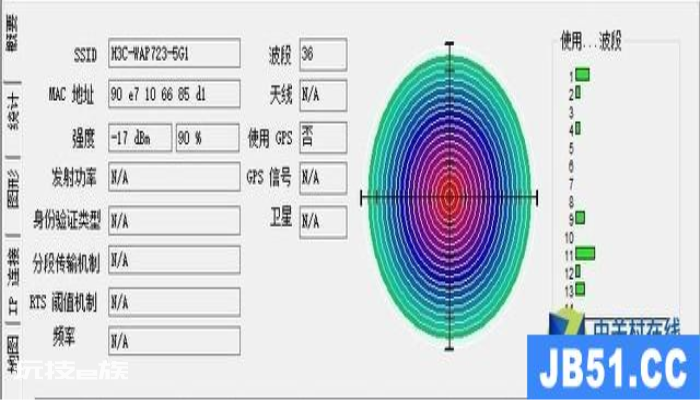
Task: Click the 分段传输机制 label
Action: [x=66, y=262]
